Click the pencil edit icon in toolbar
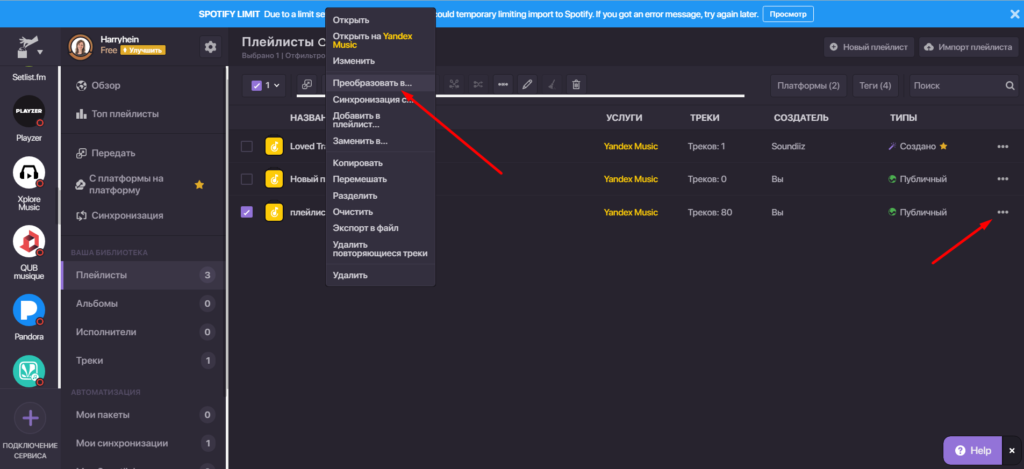Screen dimensions: 1024x469 click(528, 85)
